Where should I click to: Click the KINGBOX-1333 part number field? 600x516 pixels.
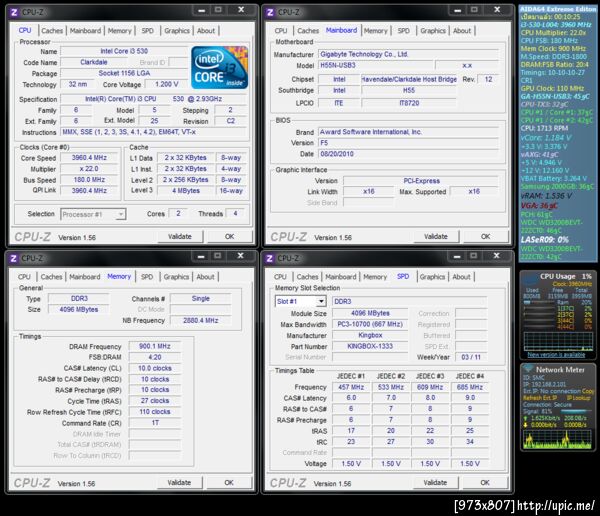tap(370, 346)
